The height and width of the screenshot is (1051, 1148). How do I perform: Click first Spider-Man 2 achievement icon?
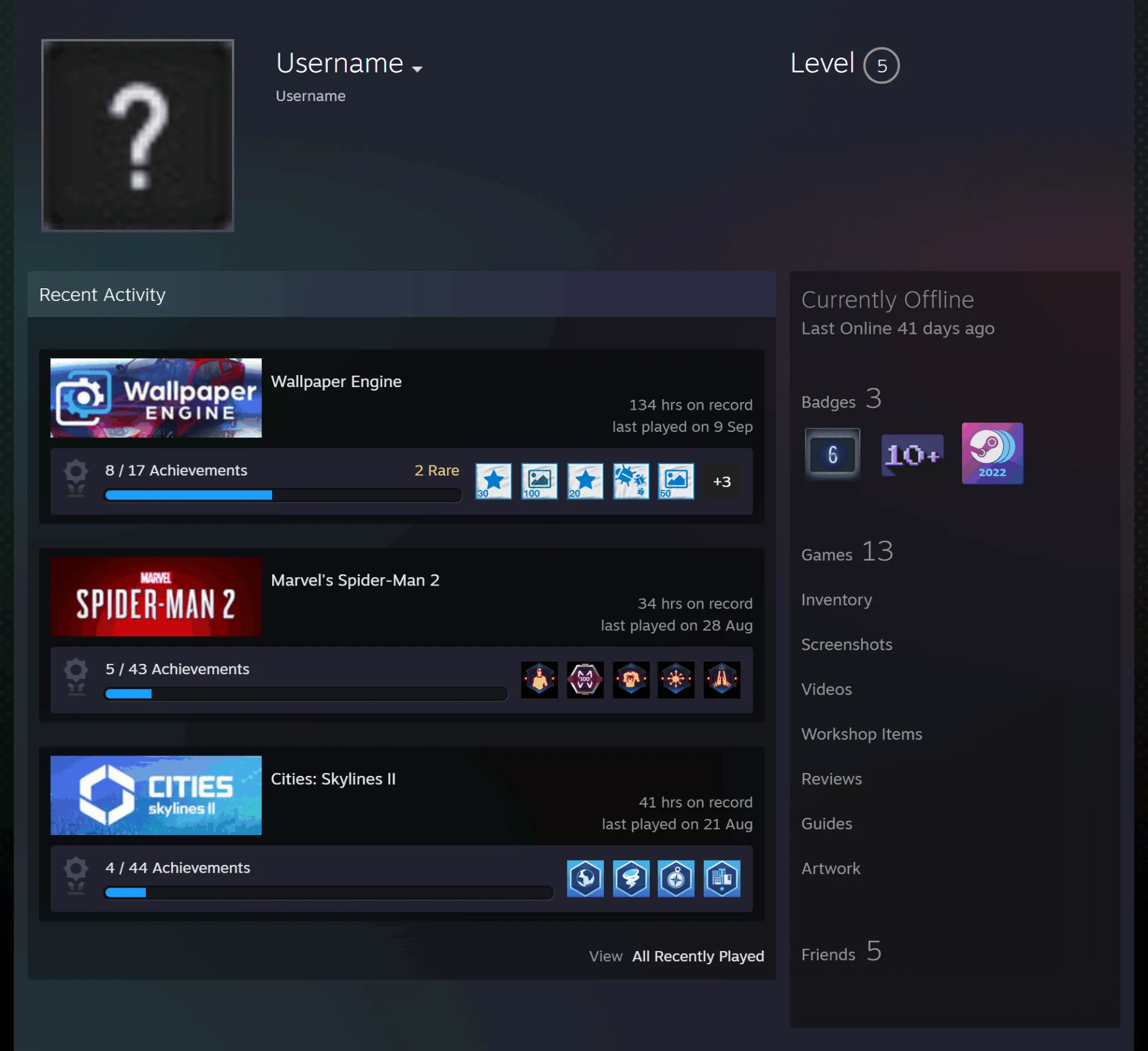[539, 680]
